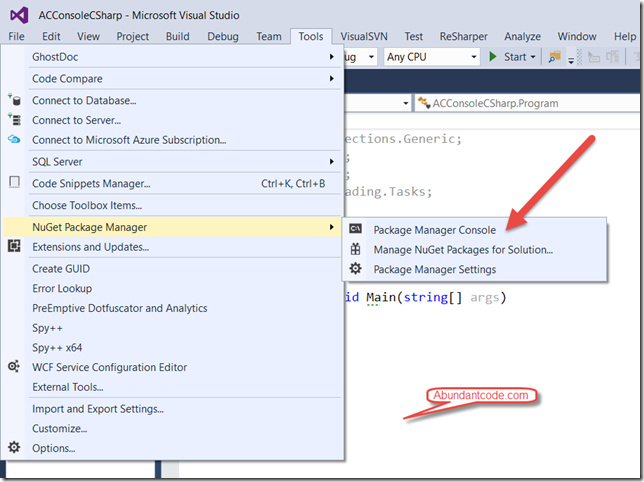Viewport: 644px width, 482px height.
Task: Open the Project menu
Action: tap(133, 37)
